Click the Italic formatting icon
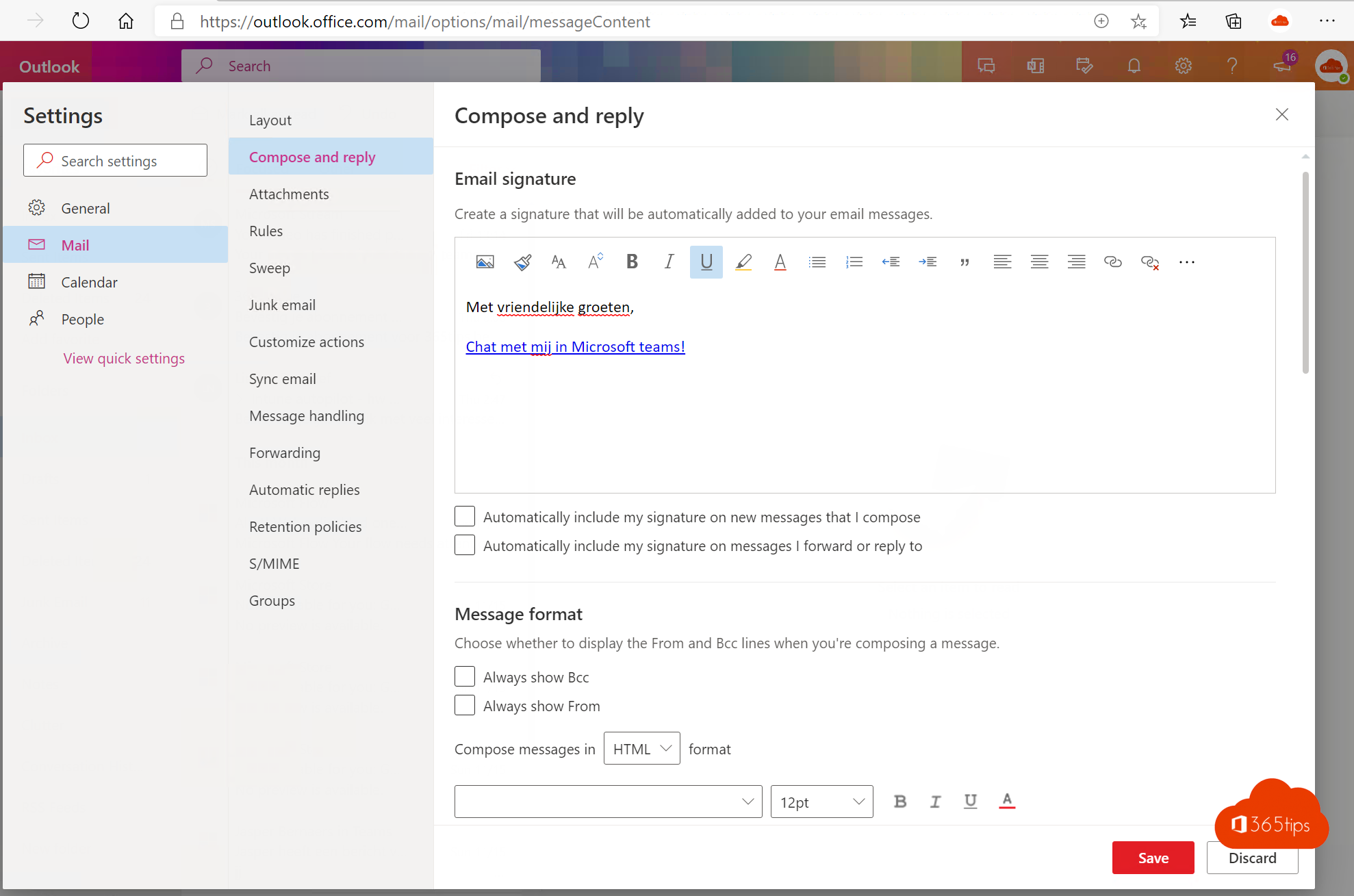Viewport: 1354px width, 896px height. pos(668,262)
